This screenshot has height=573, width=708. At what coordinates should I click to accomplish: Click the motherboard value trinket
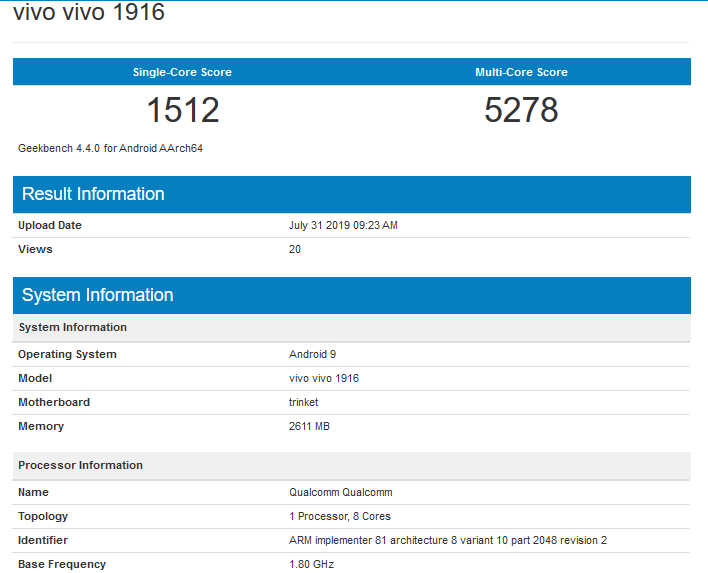302,402
